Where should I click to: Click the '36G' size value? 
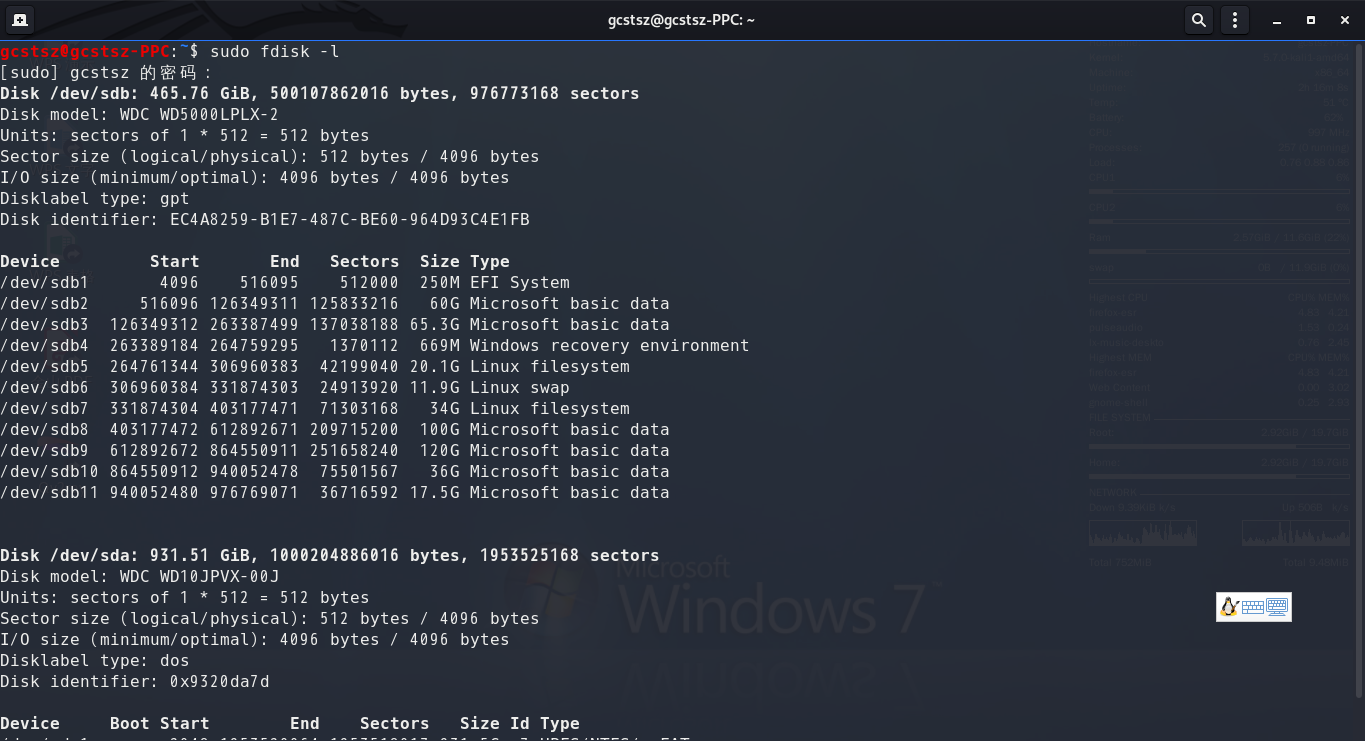coord(445,471)
